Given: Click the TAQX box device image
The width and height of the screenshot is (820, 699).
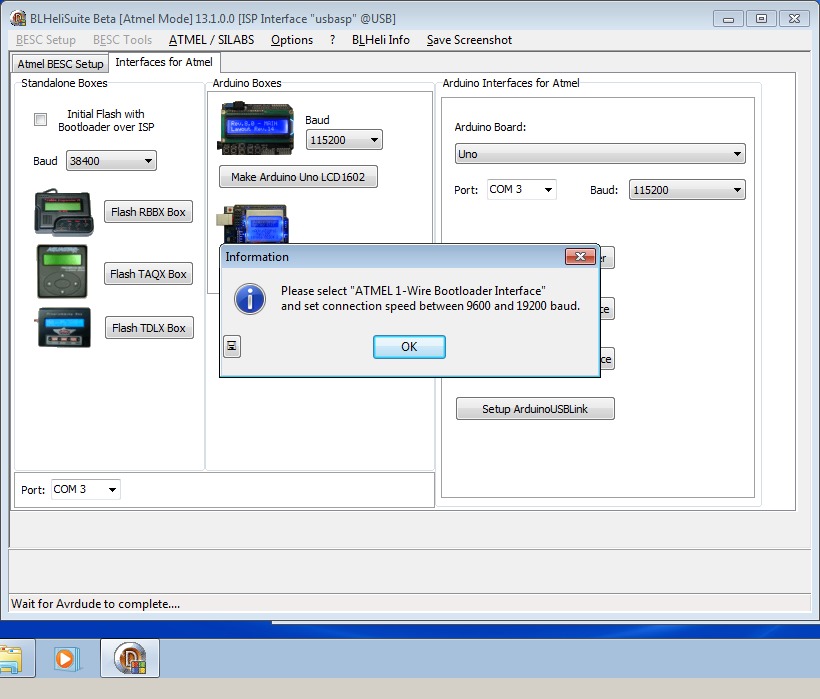Looking at the screenshot, I should [62, 271].
